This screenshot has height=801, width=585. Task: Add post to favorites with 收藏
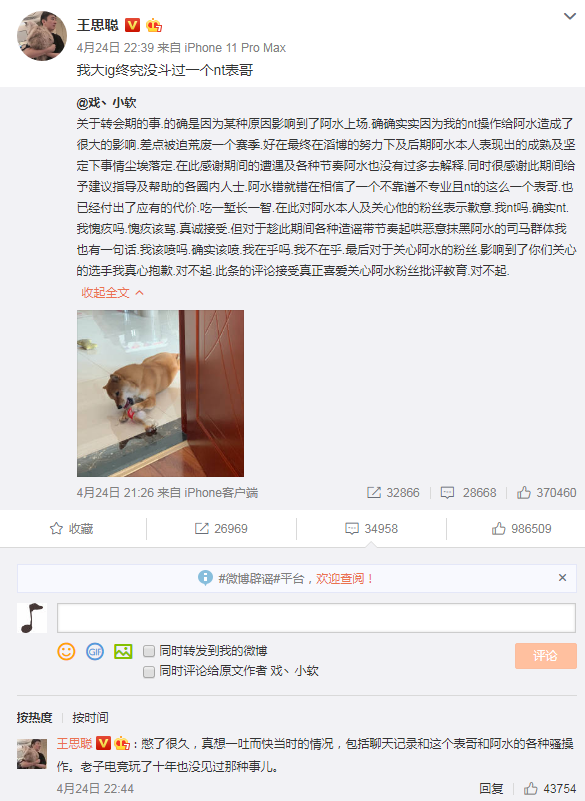[x=72, y=529]
